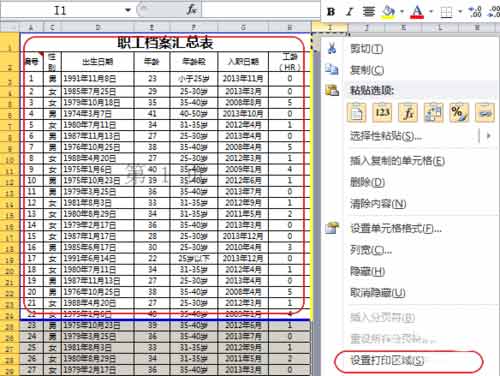Click the borders icon in mini toolbar

pyautogui.click(x=446, y=12)
